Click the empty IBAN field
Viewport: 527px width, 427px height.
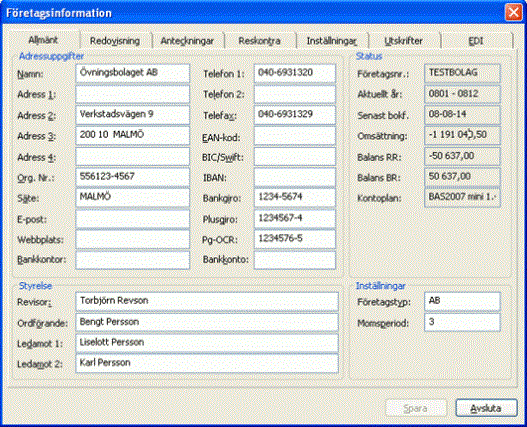pos(294,177)
